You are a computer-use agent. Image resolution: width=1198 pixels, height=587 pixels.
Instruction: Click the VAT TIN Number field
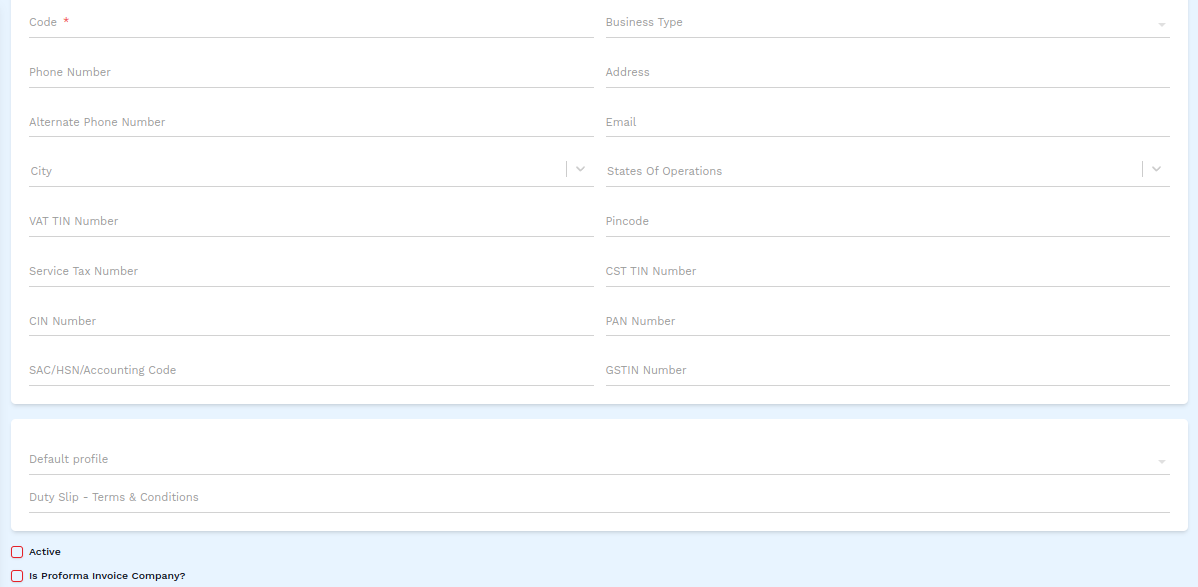[x=310, y=222]
